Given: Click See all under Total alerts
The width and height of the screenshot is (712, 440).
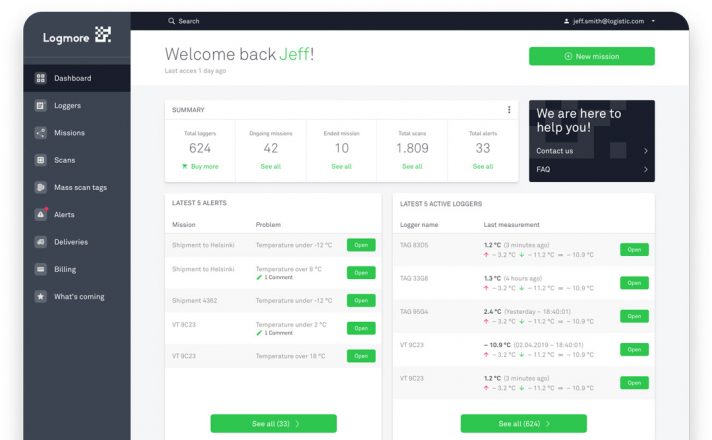Looking at the screenshot, I should [483, 166].
